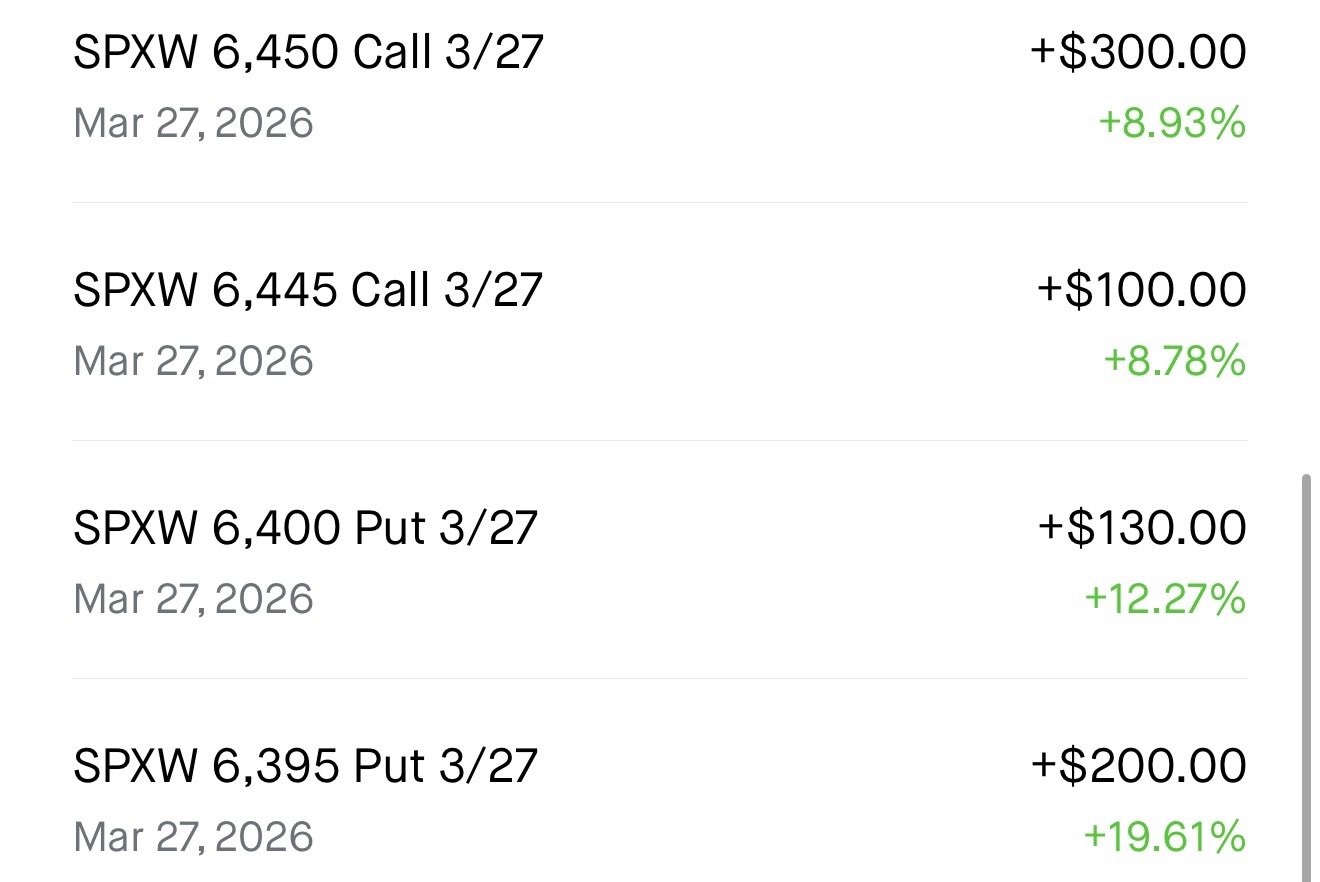Select the SPXW 6,445 Call 3/27 title

308,290
